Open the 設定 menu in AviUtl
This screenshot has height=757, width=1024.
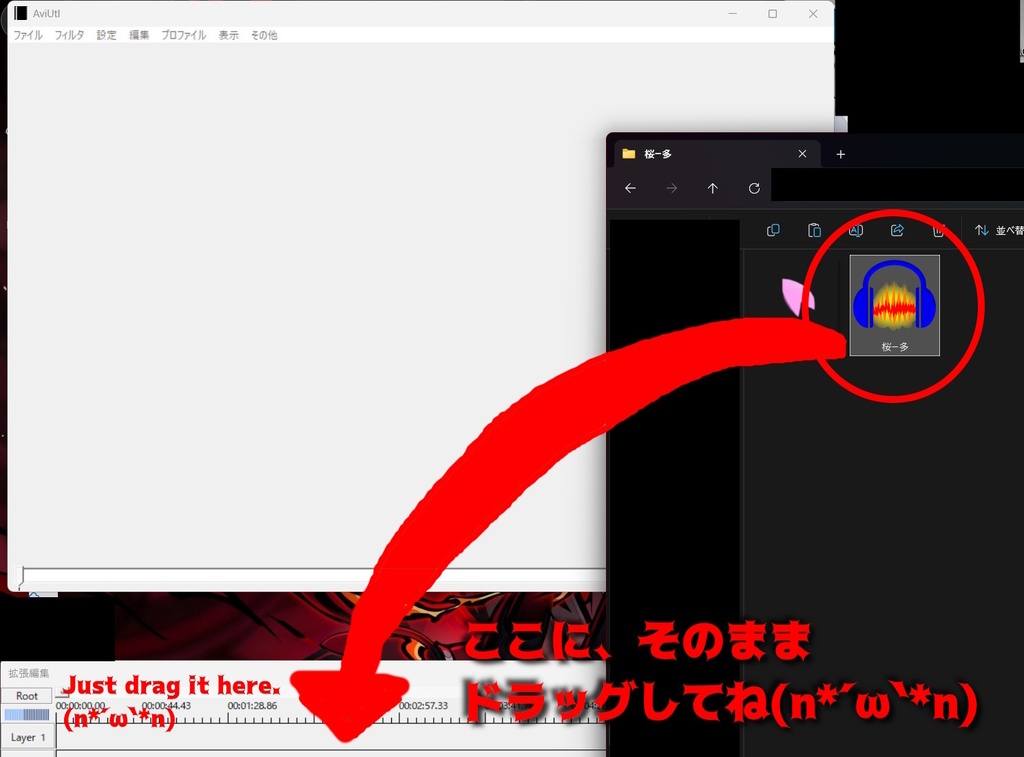[106, 35]
